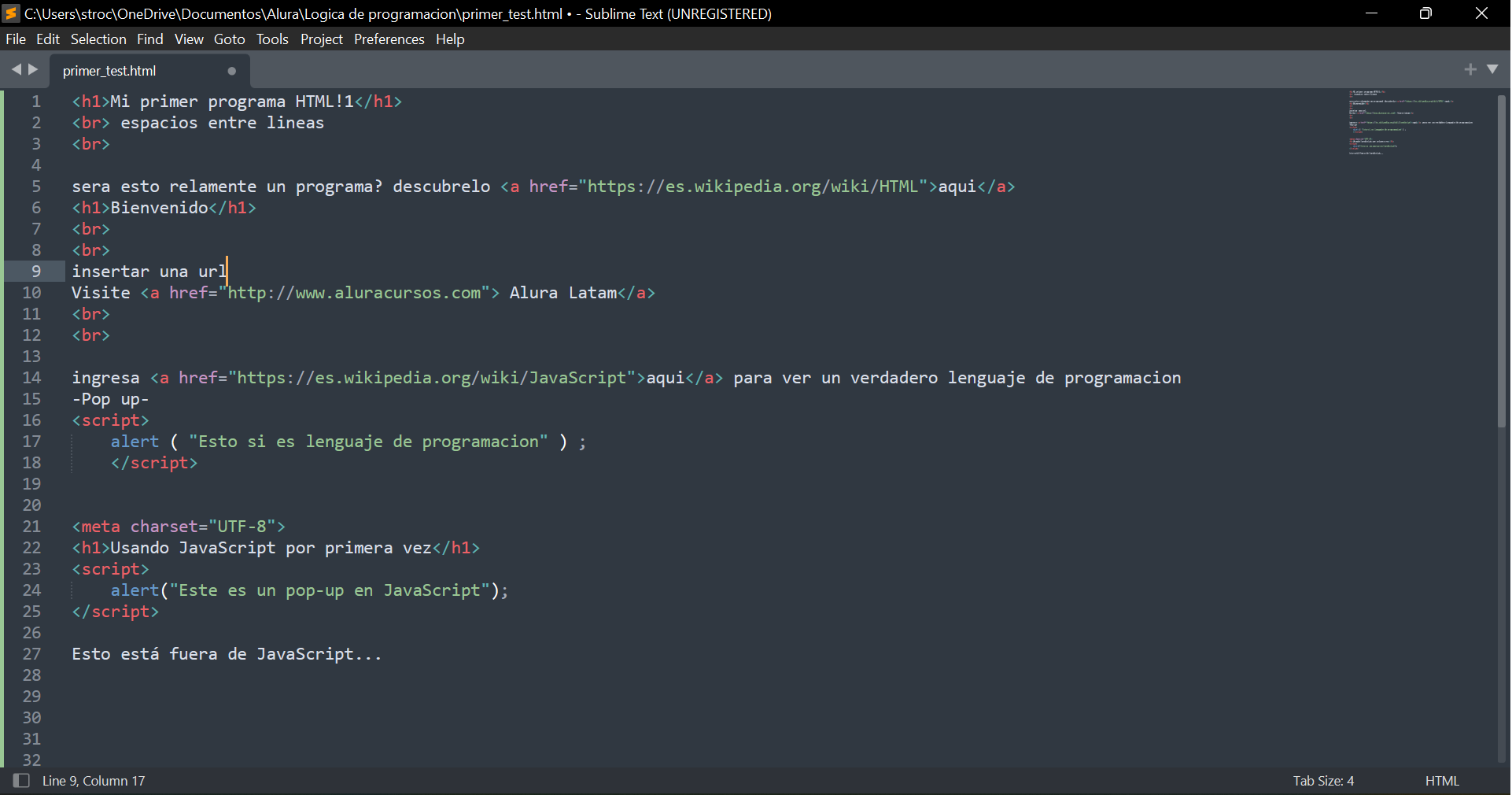The image size is (1512, 795).
Task: Toggle the side bar panel switcher icon
Action: pos(21,781)
